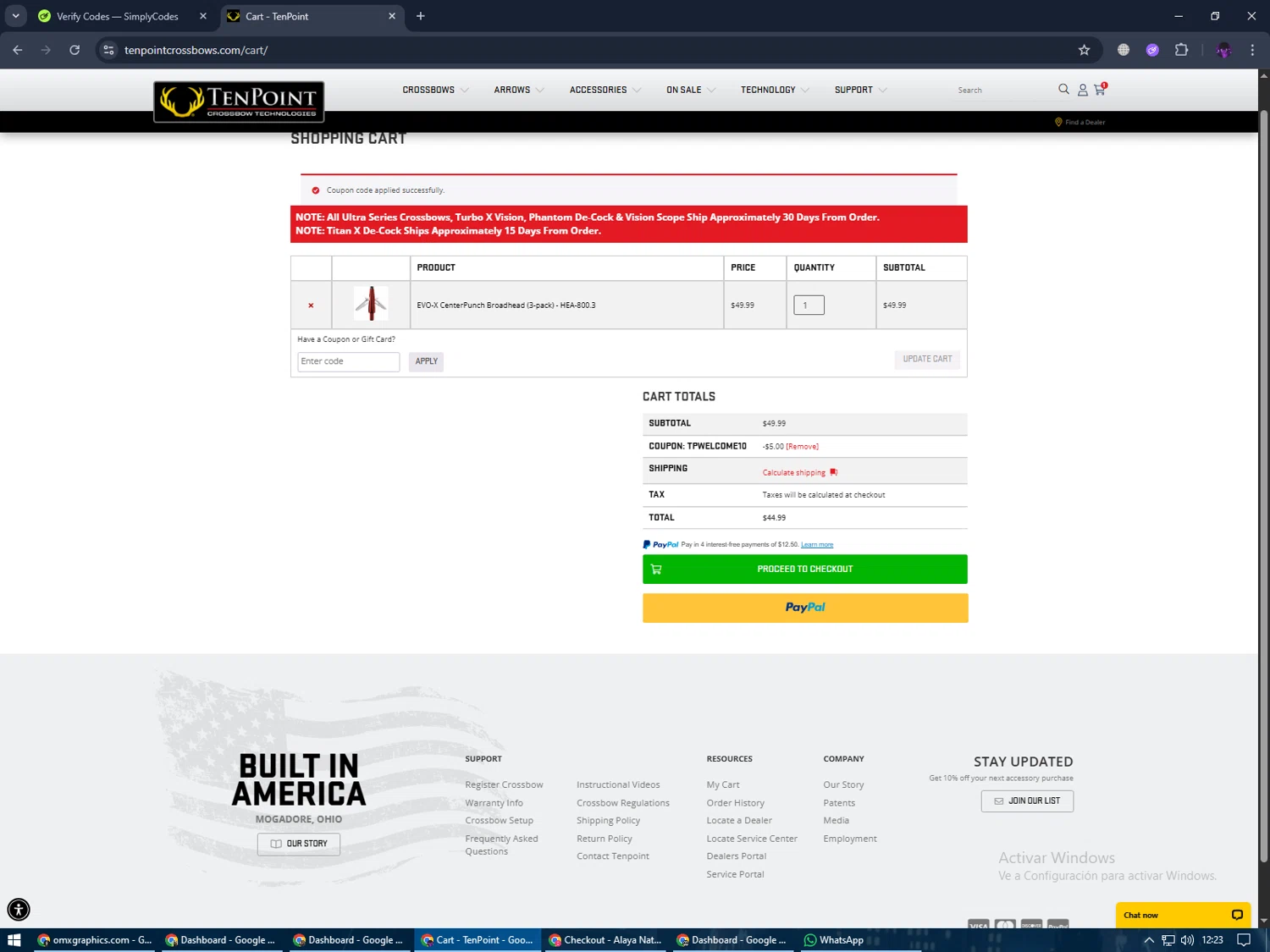Viewport: 1270px width, 952px height.
Task: Open Register Crossbow footer link
Action: [504, 785]
